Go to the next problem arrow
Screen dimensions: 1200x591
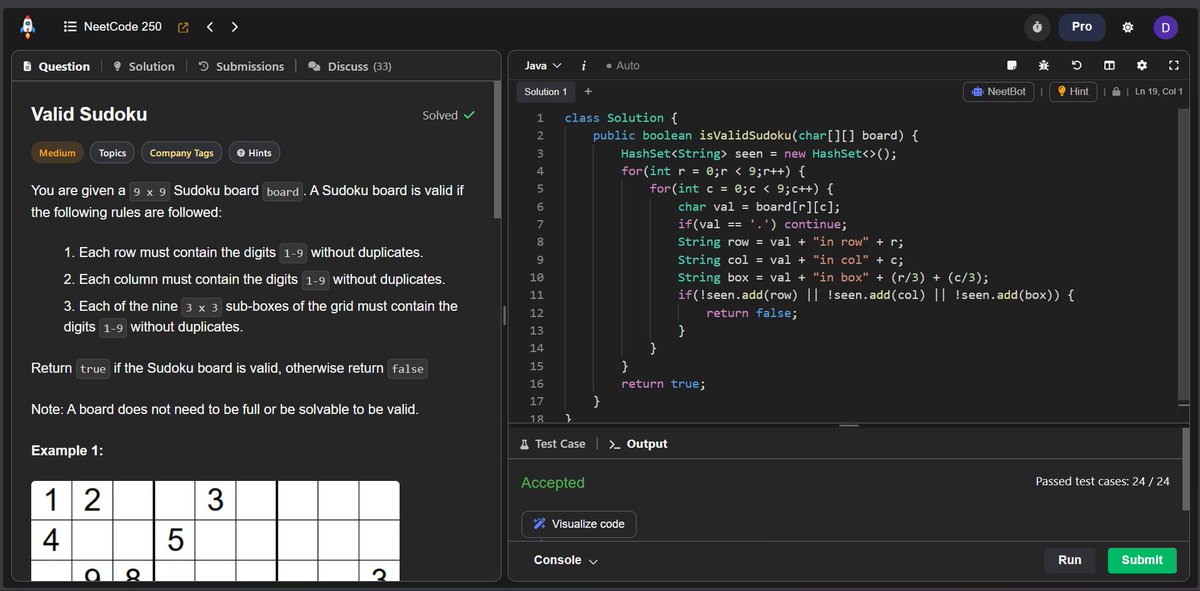pos(234,27)
